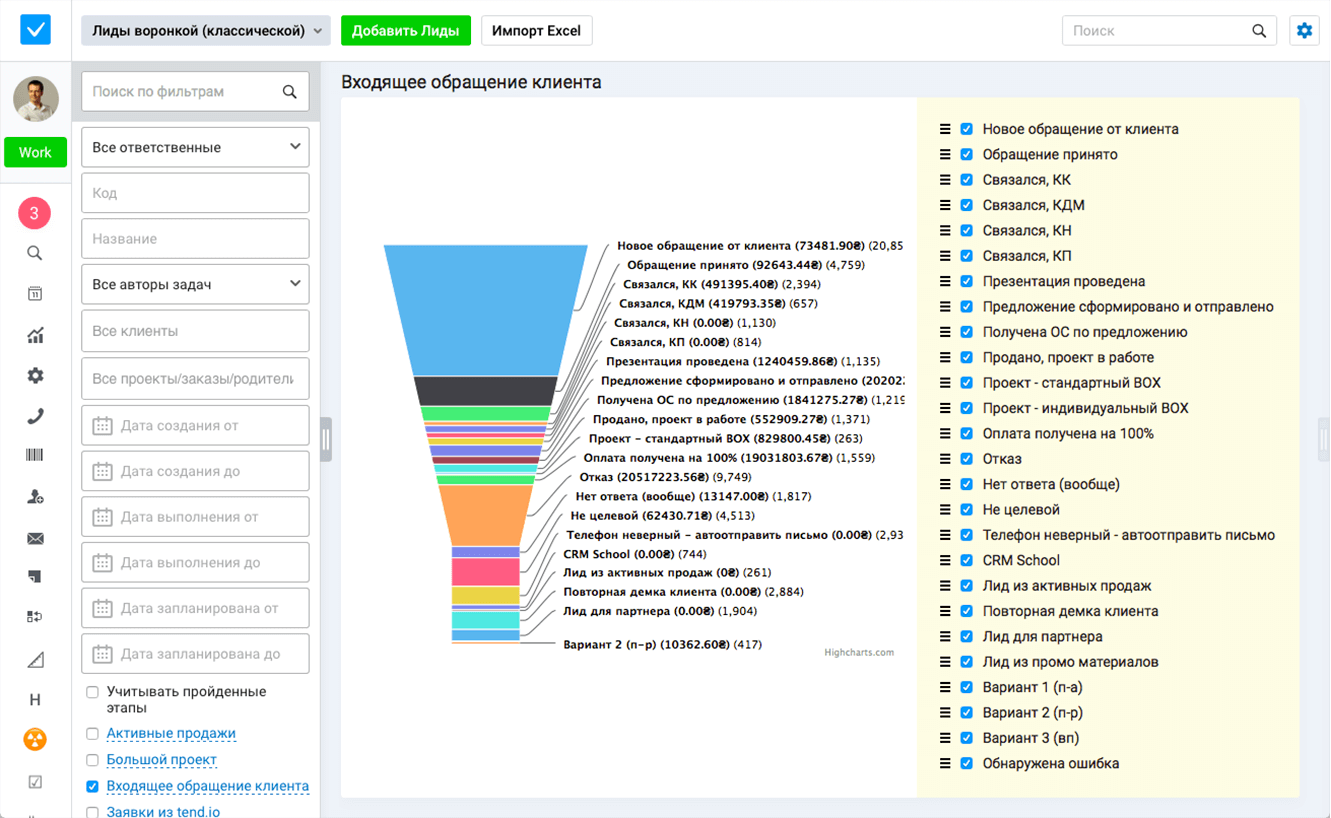The width and height of the screenshot is (1331, 818).
Task: Click the red notifications badge showing 3
Action: [35, 213]
